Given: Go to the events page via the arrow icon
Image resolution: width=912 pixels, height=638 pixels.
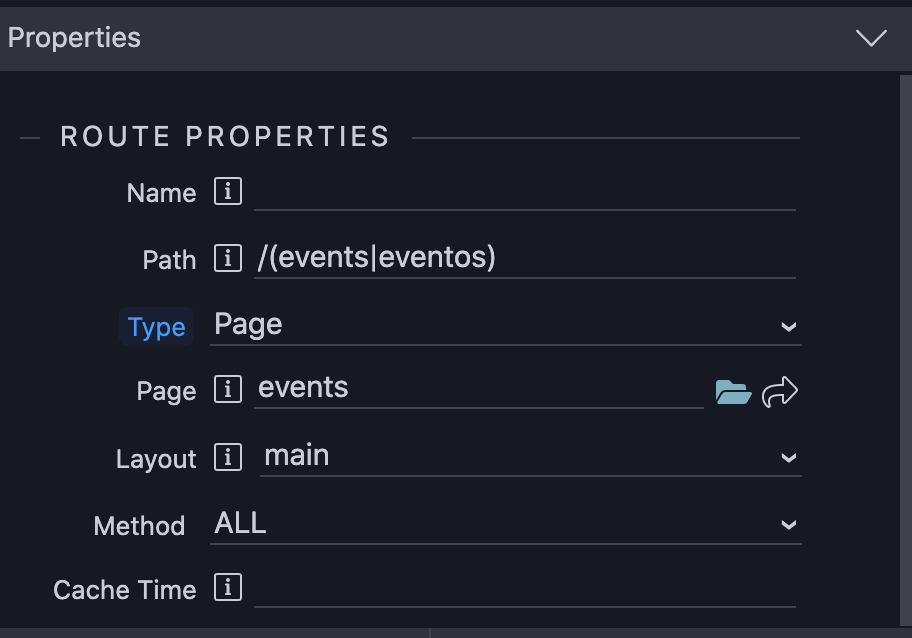Looking at the screenshot, I should click(x=780, y=392).
